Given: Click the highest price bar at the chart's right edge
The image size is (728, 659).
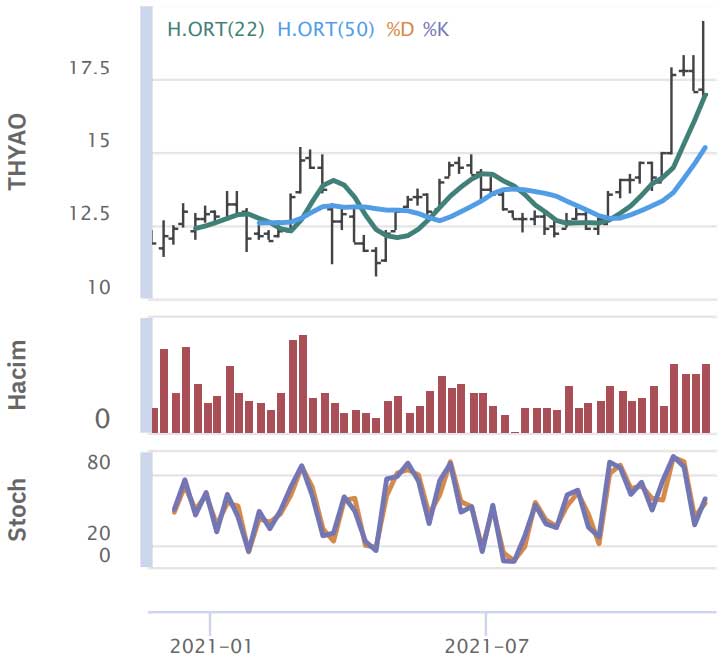Looking at the screenshot, I should click(x=703, y=57).
